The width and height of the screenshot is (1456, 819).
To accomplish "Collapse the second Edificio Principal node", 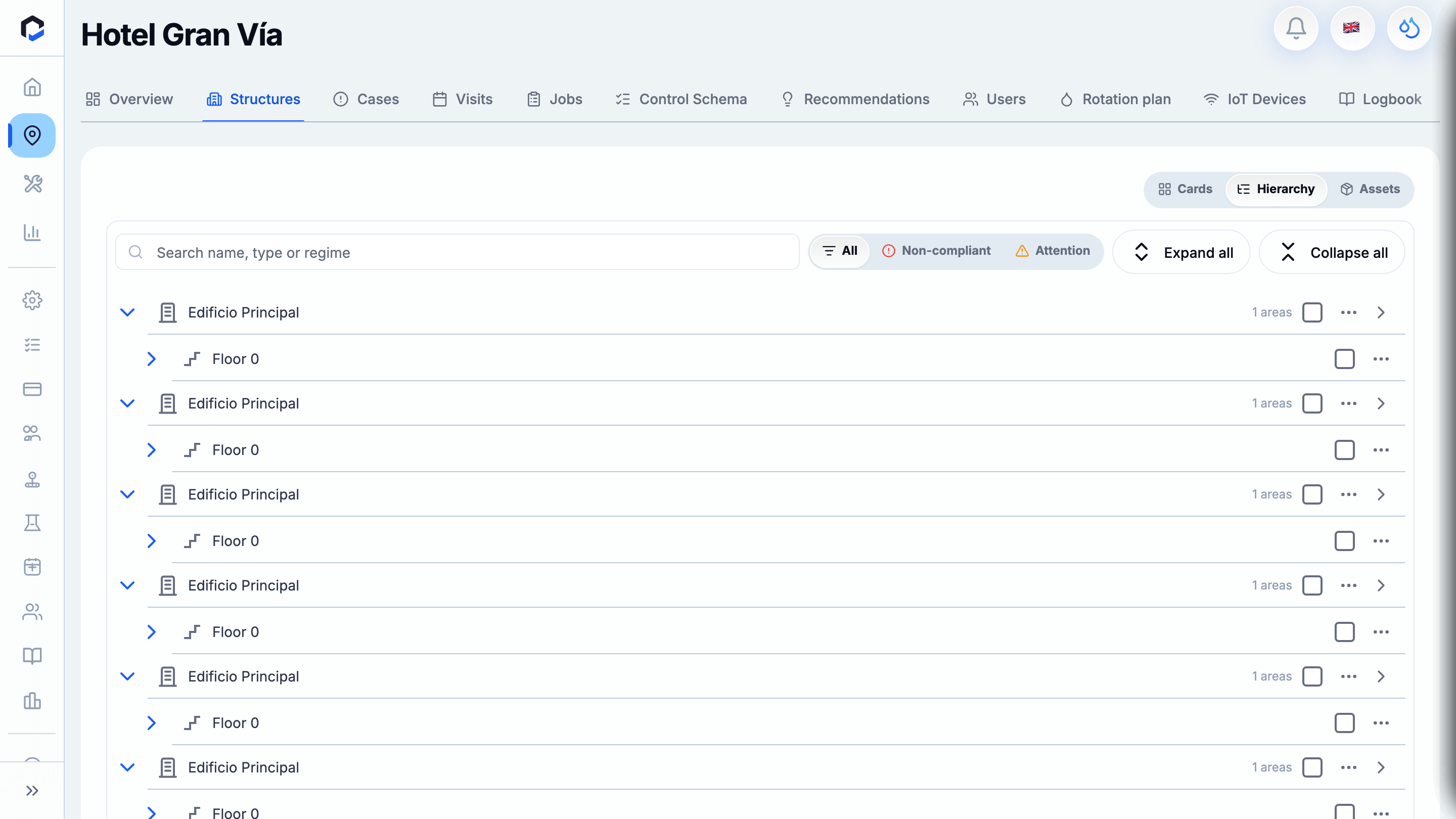I will pos(128,403).
